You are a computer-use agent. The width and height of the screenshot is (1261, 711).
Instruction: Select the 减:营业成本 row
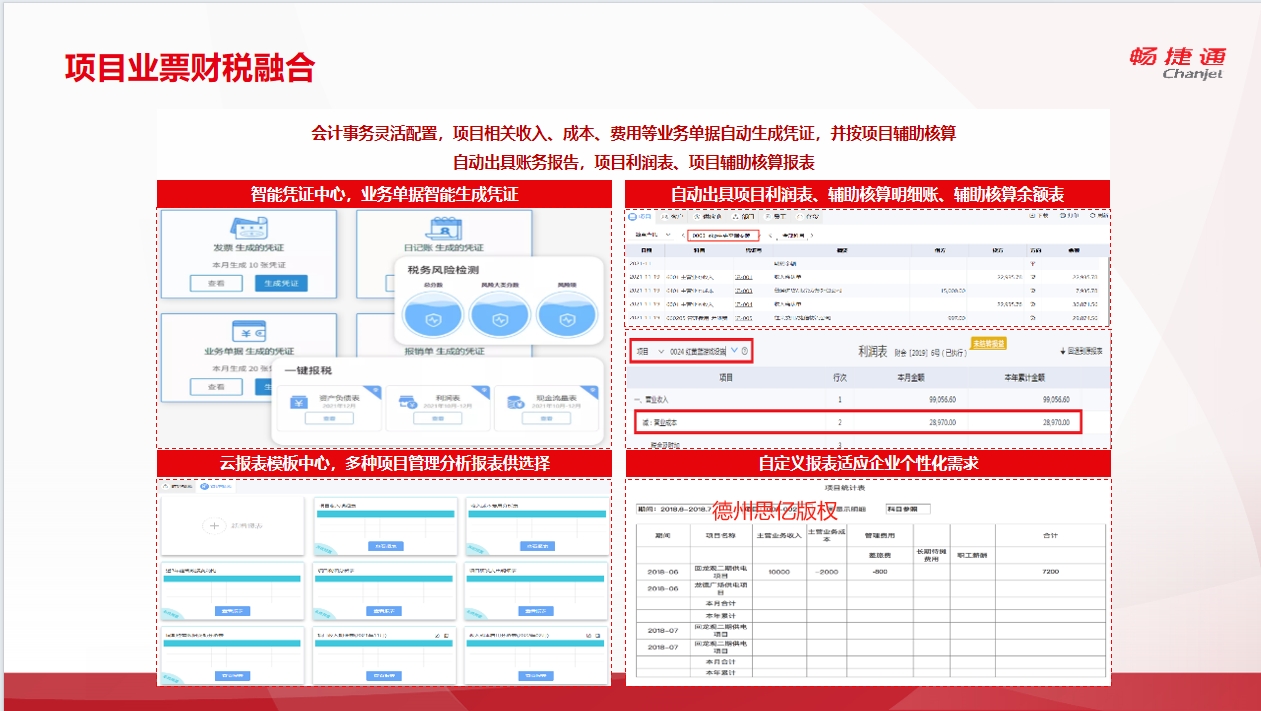[857, 422]
